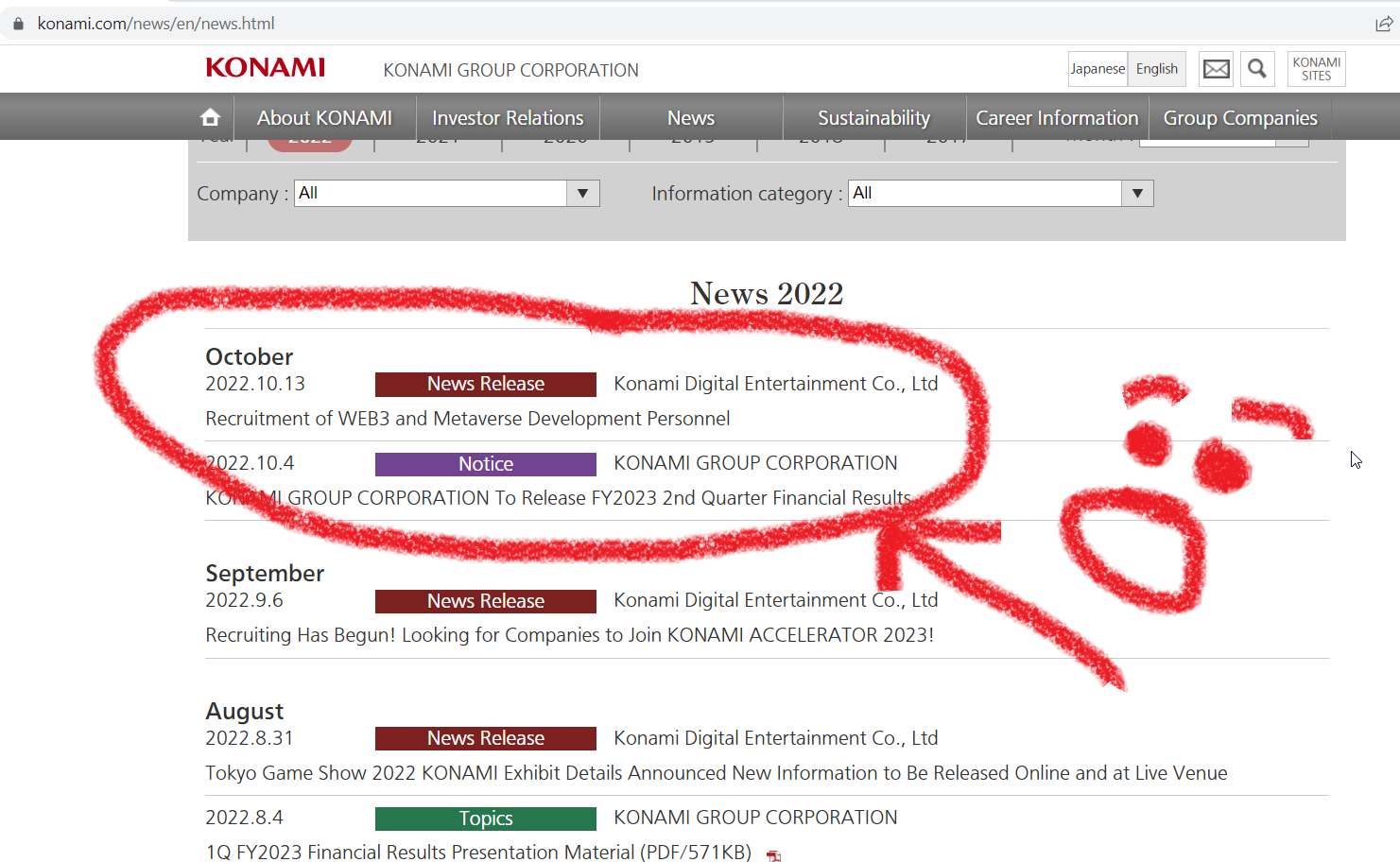The width and height of the screenshot is (1400, 862).
Task: Open the KONAMI SITES button
Action: pos(1316,69)
